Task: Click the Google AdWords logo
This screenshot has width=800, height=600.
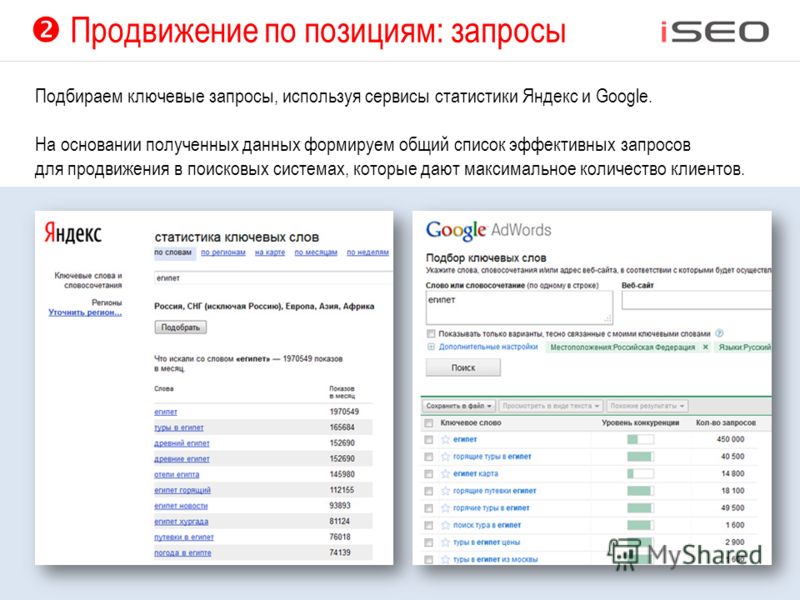Action: click(x=488, y=231)
